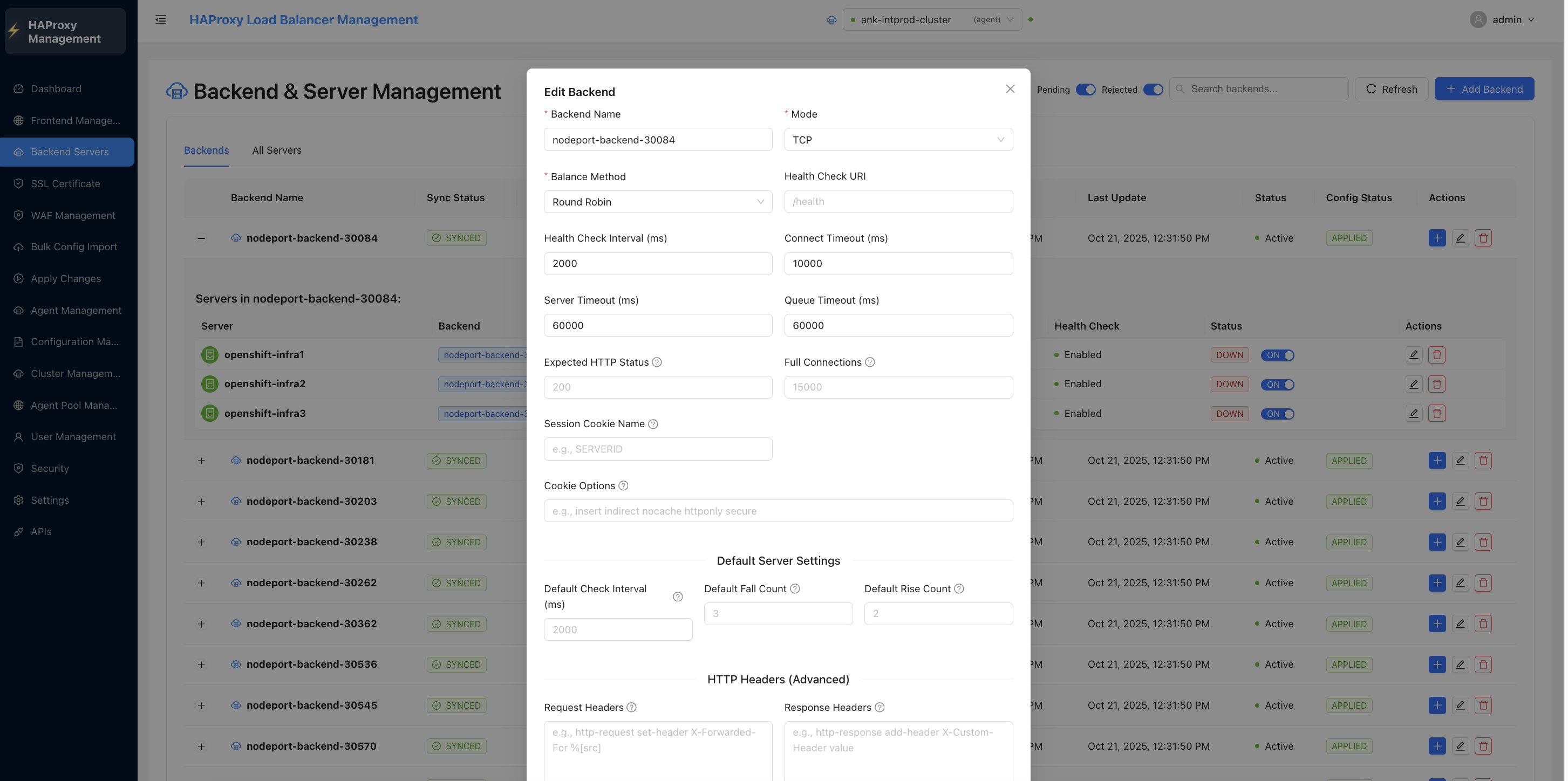
Task: Add server to nodeport-backend-30262 plus icon
Action: [x=1436, y=583]
